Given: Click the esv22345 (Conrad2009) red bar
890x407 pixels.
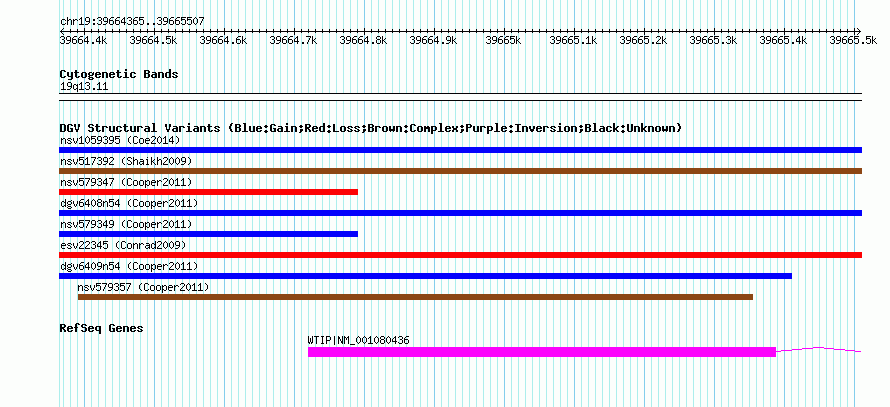Looking at the screenshot, I should click(460, 255).
